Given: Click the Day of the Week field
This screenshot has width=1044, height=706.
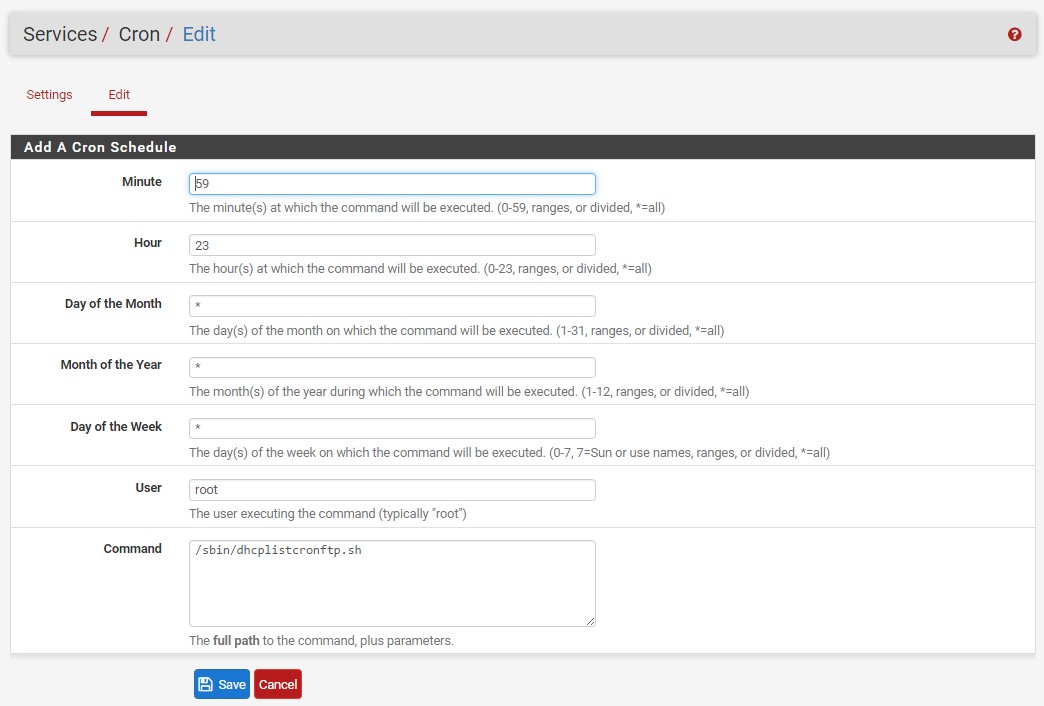Looking at the screenshot, I should pos(392,428).
